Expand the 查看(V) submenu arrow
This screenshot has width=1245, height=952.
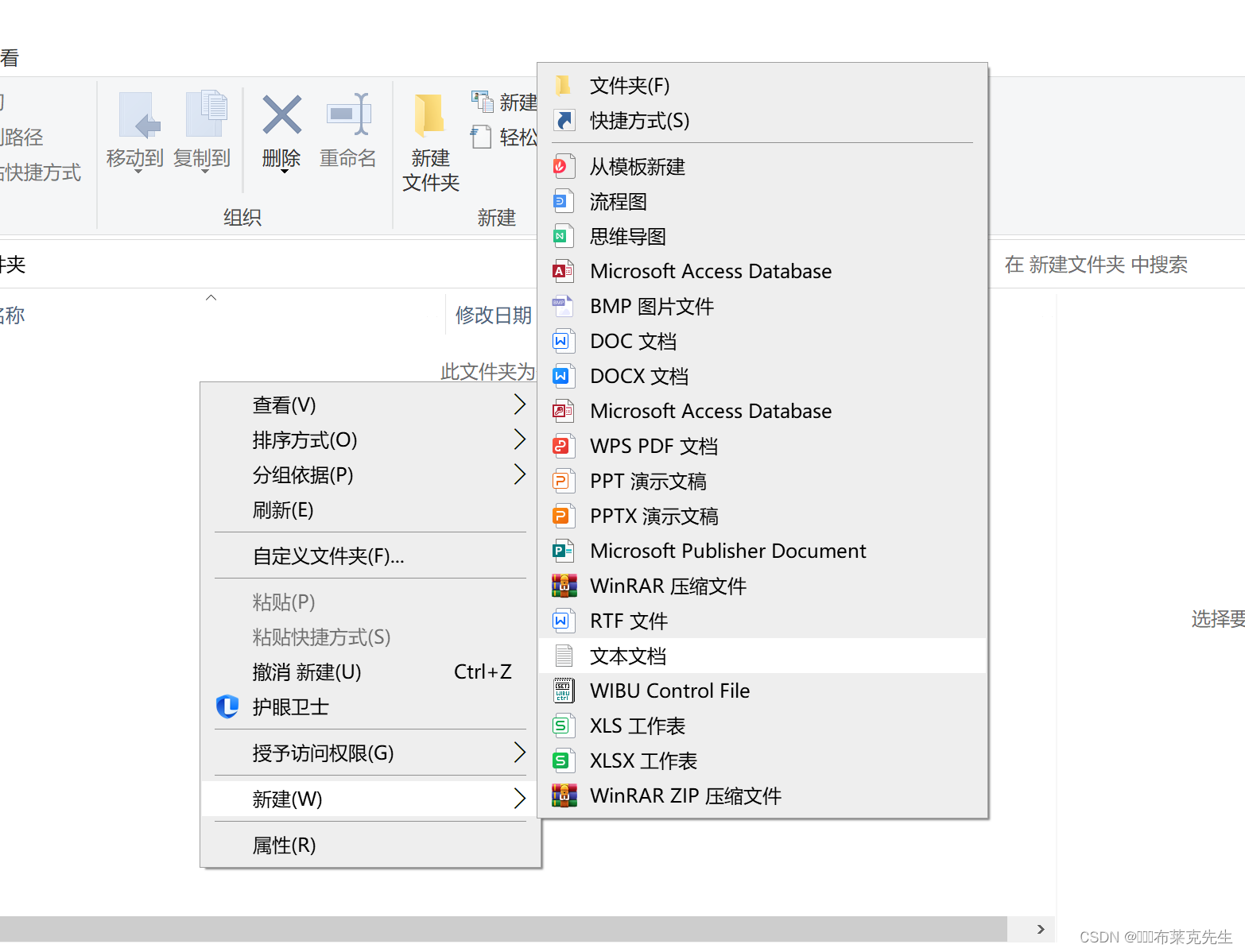tap(520, 404)
